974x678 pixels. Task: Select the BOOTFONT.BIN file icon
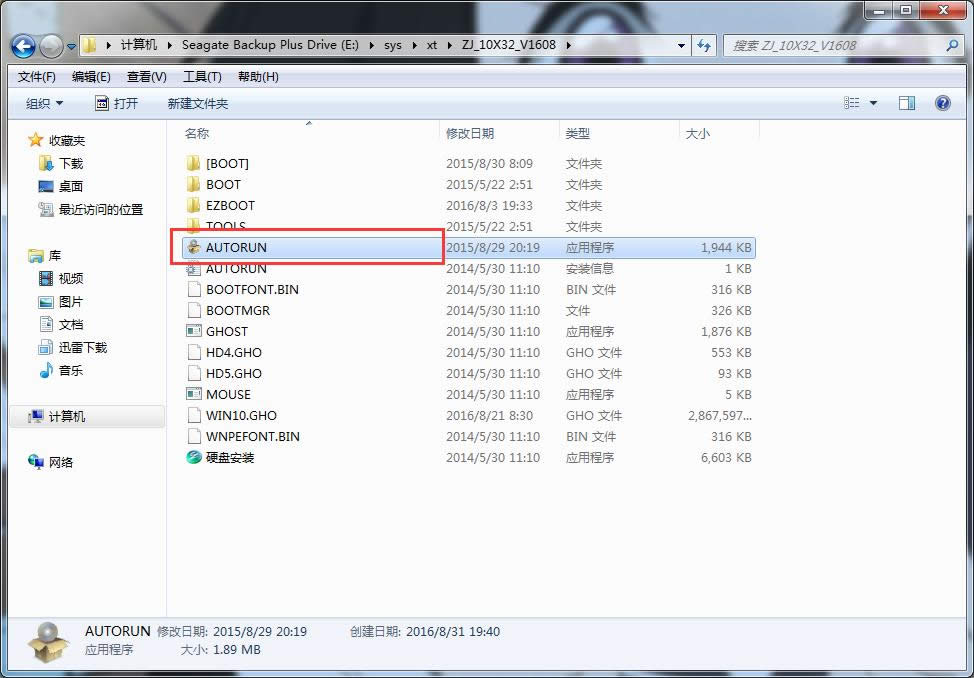(x=194, y=290)
